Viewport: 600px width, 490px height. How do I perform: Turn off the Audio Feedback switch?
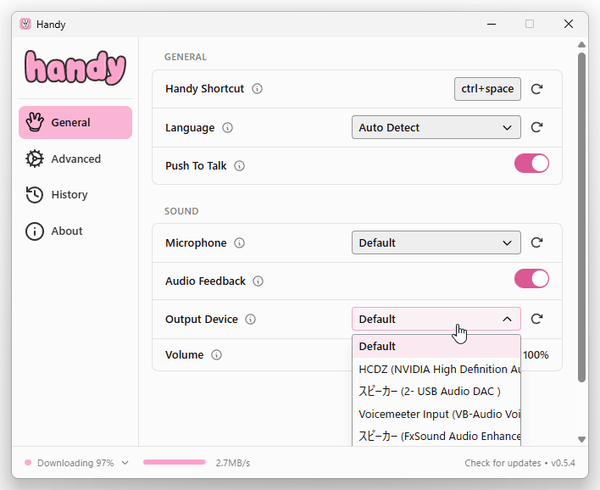531,279
